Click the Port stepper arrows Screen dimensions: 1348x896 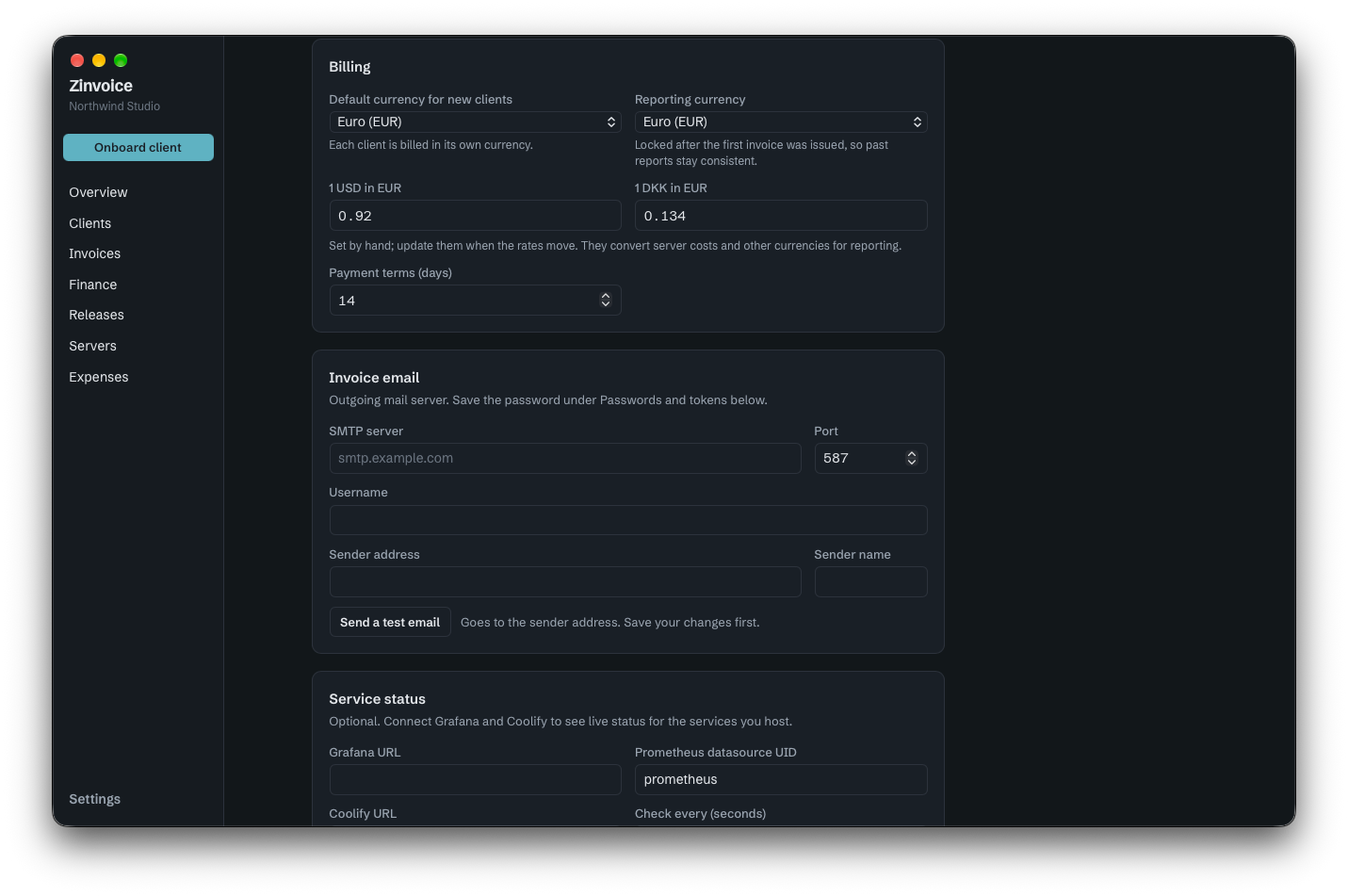911,458
